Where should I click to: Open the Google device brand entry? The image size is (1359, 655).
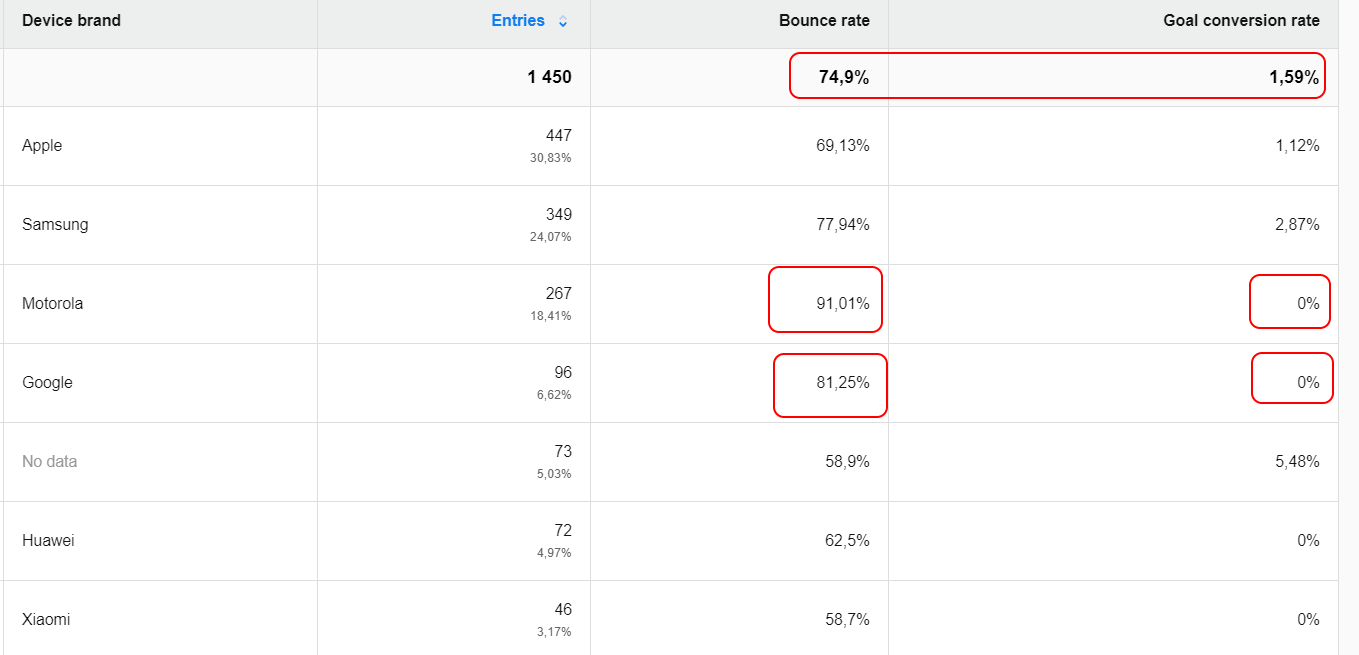[x=47, y=383]
